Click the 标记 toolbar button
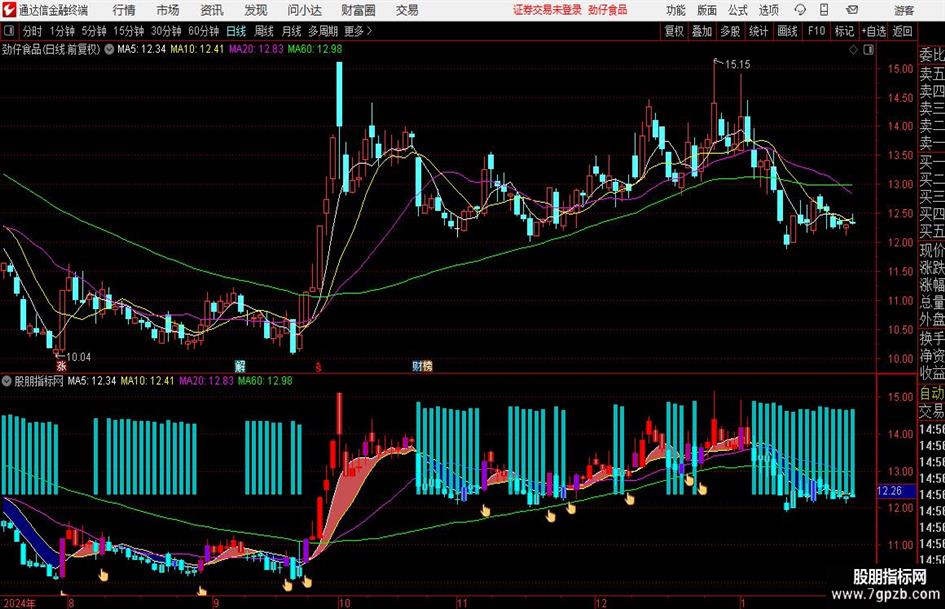Screen dimensions: 945x609 point(844,31)
